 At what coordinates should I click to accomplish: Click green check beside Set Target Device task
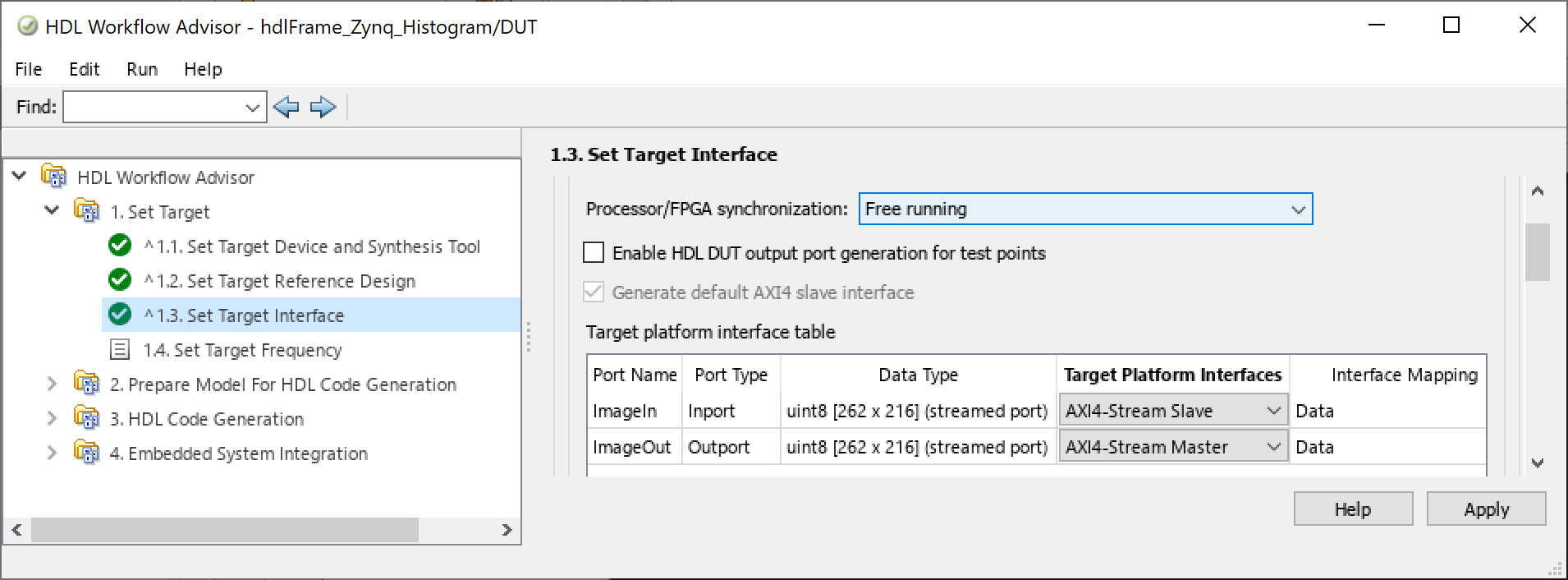120,246
